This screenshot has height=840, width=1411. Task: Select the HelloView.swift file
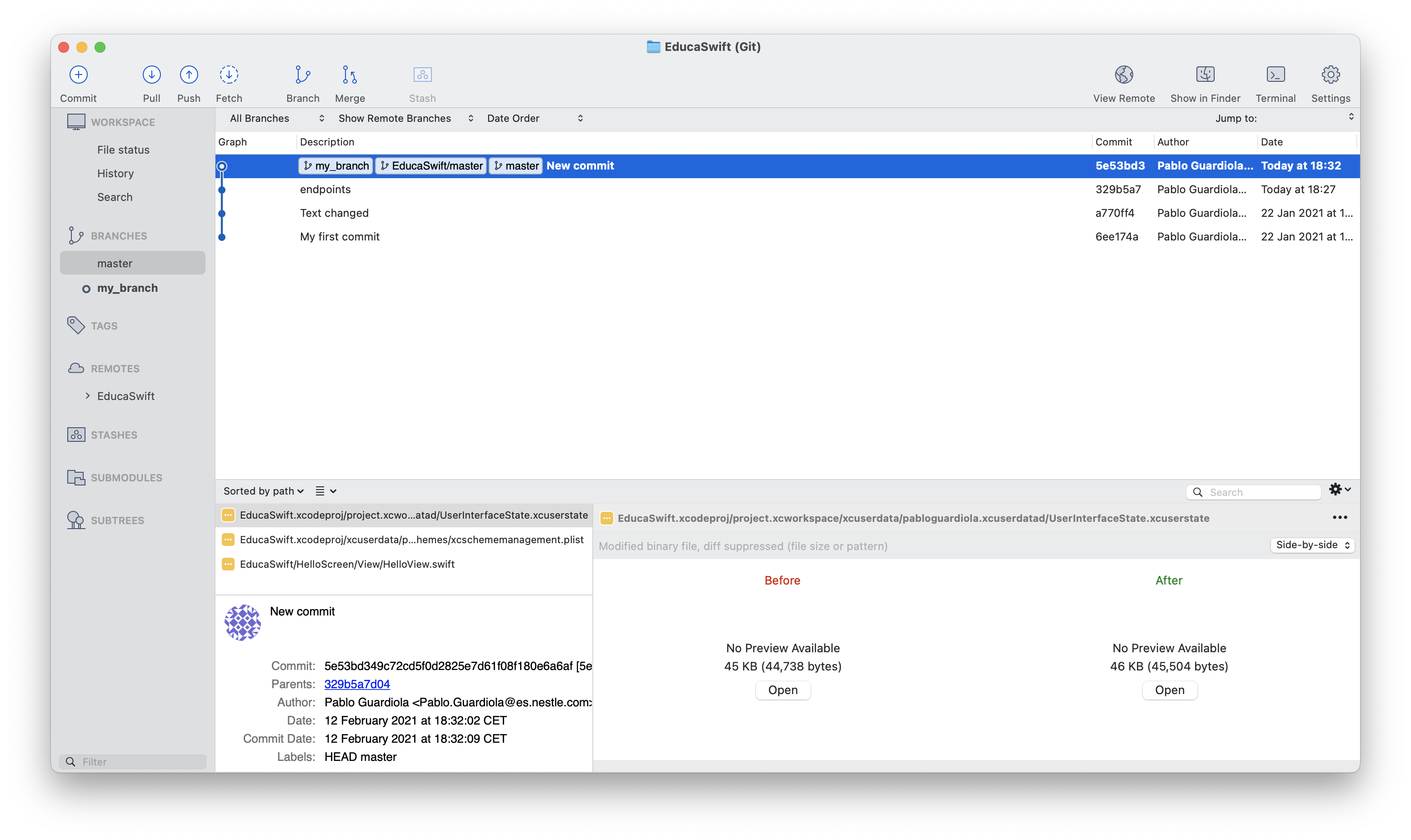coord(404,565)
